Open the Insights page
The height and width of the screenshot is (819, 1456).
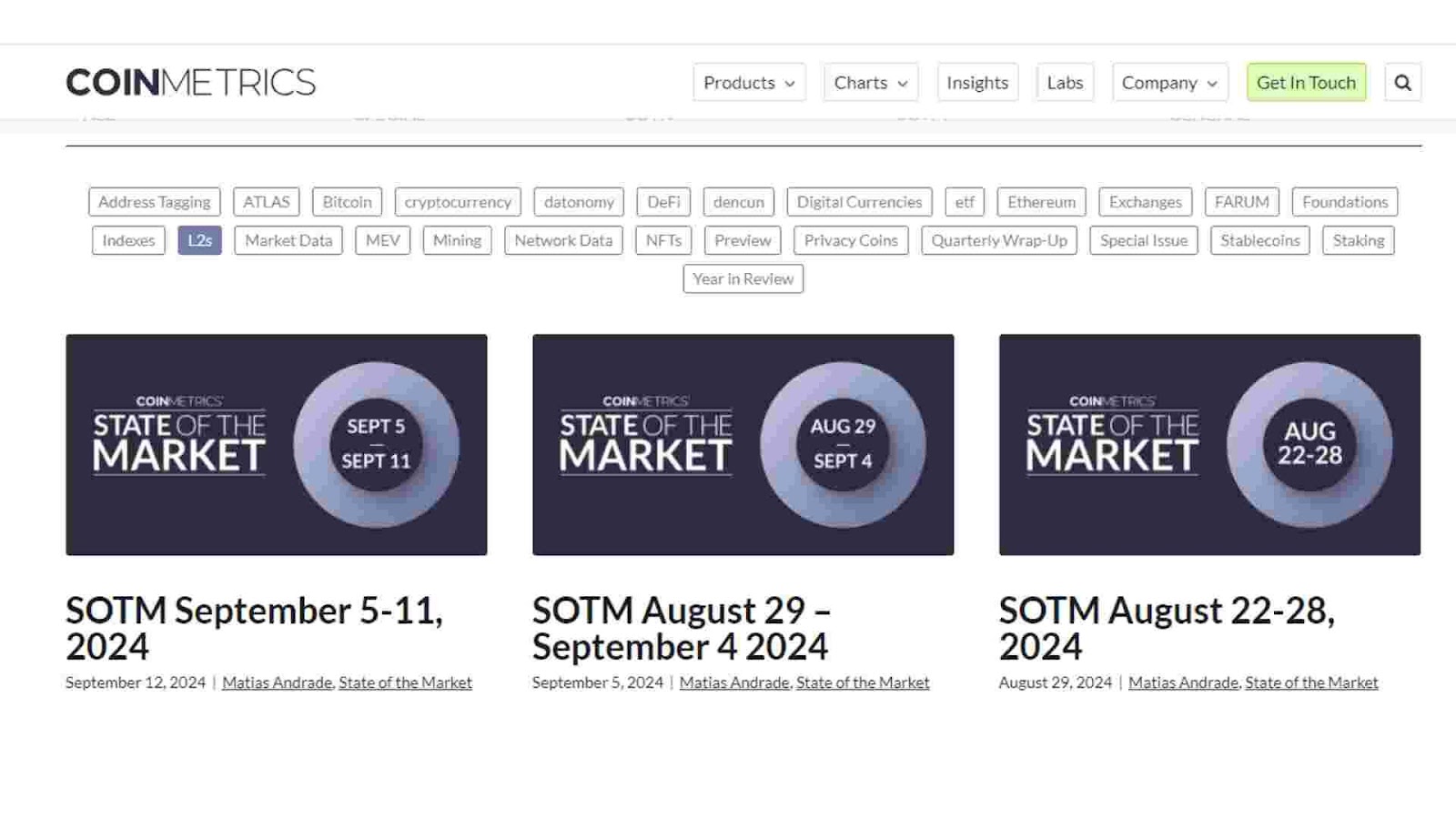[x=977, y=82]
